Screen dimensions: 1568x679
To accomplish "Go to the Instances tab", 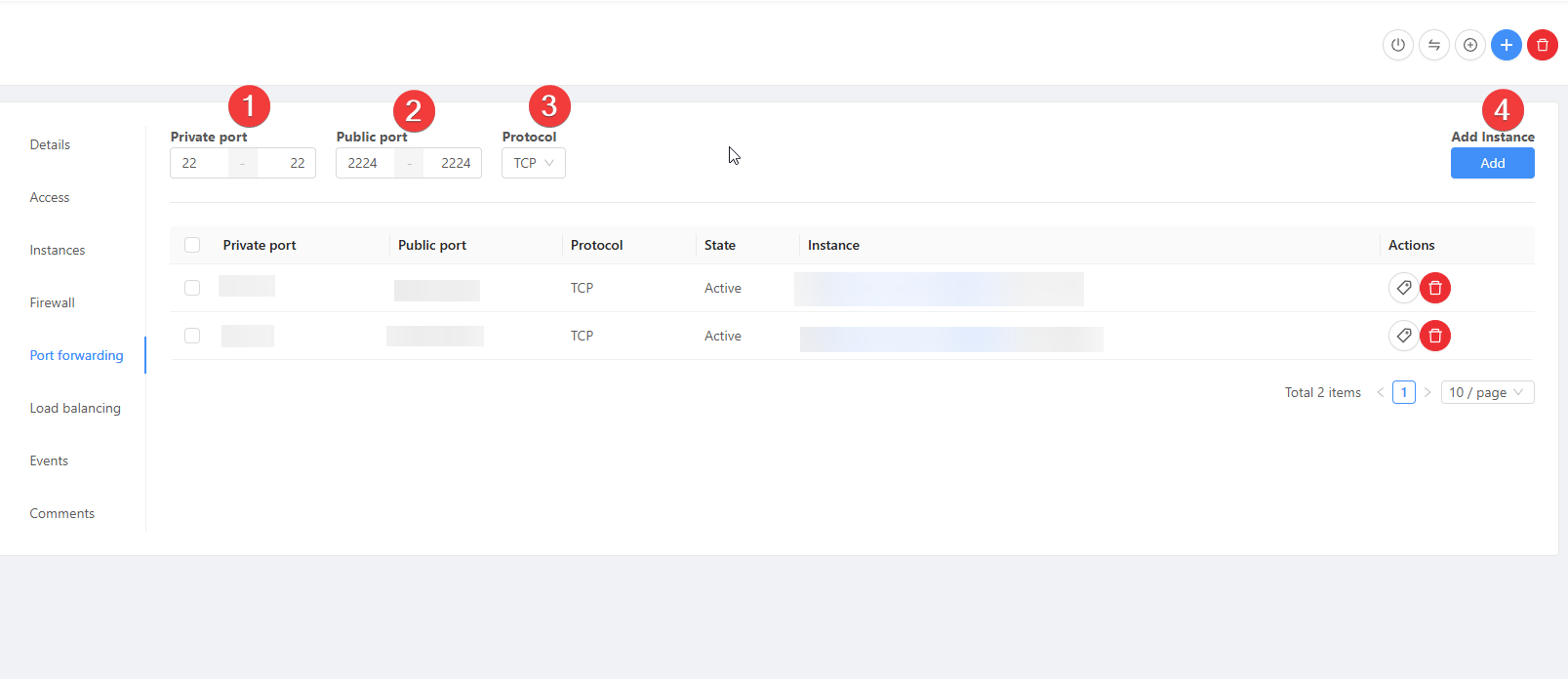I will coord(58,250).
